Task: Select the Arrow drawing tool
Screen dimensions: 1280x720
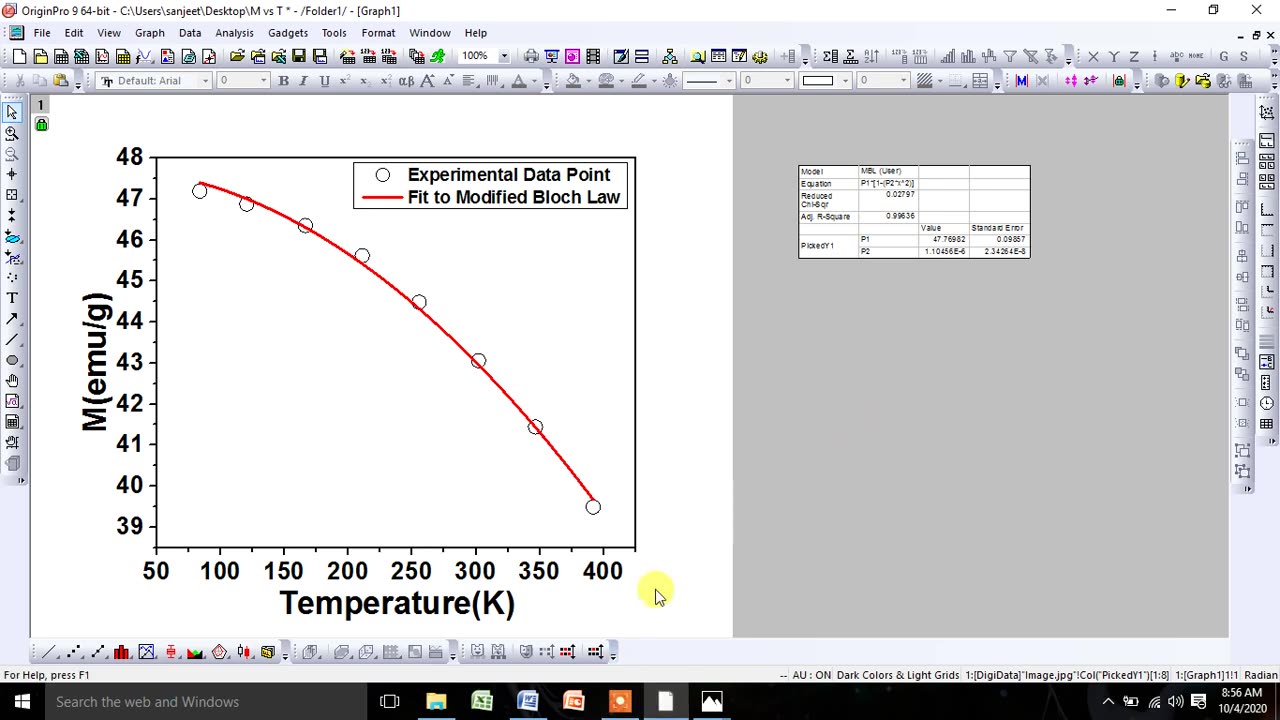Action: click(12, 319)
